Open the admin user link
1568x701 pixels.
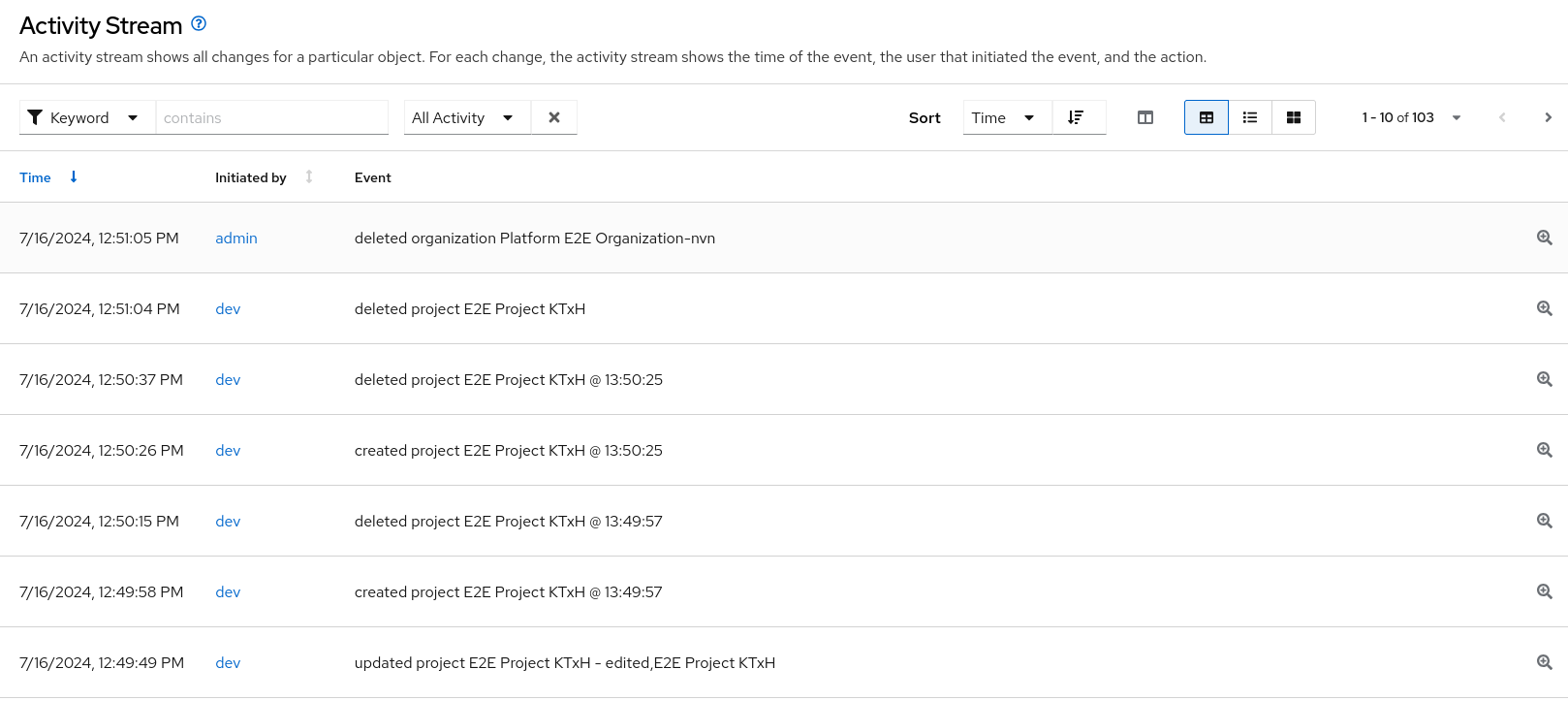click(x=236, y=239)
